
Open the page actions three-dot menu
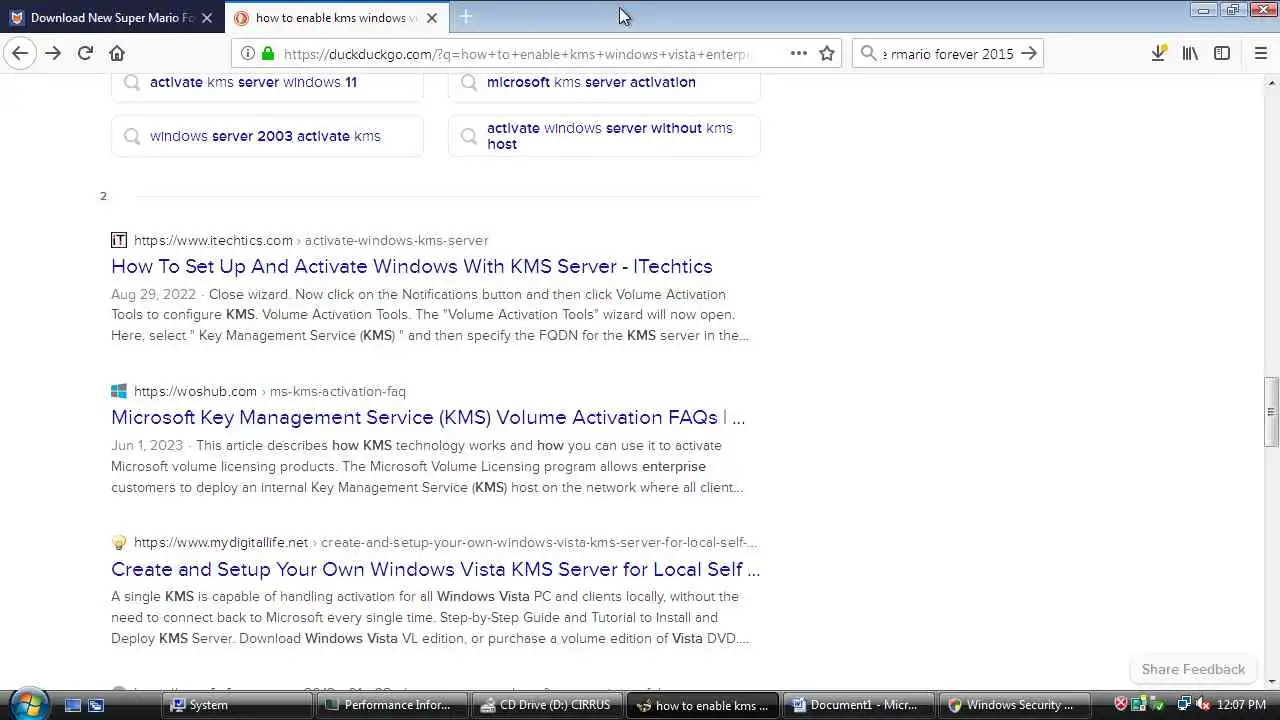click(798, 54)
